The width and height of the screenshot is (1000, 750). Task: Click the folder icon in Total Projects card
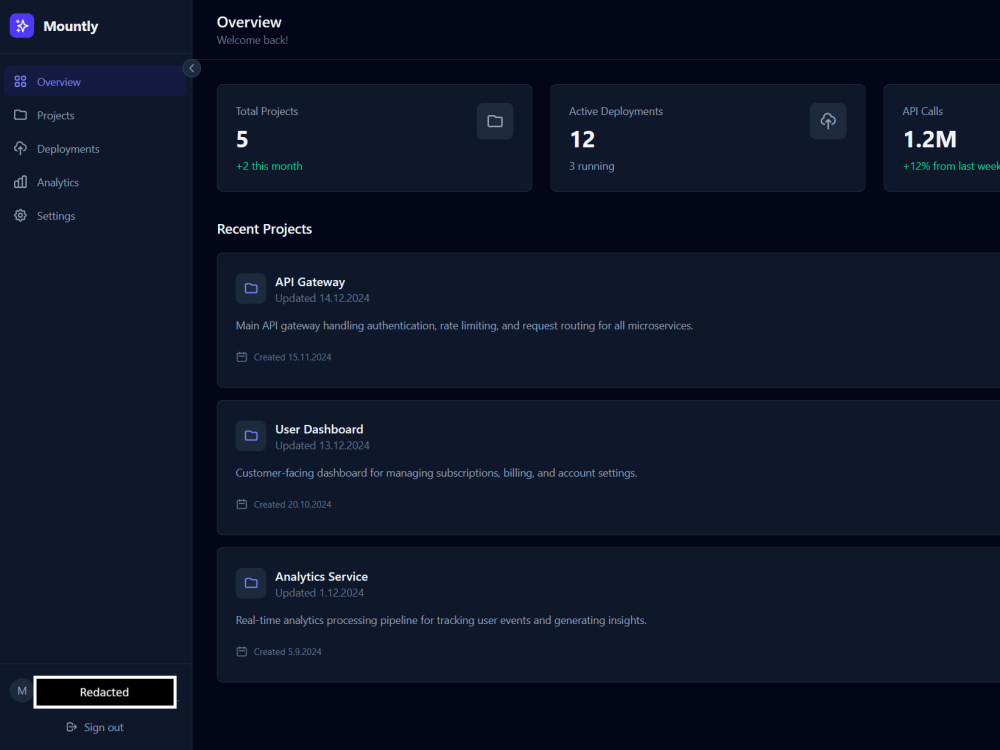pyautogui.click(x=495, y=121)
